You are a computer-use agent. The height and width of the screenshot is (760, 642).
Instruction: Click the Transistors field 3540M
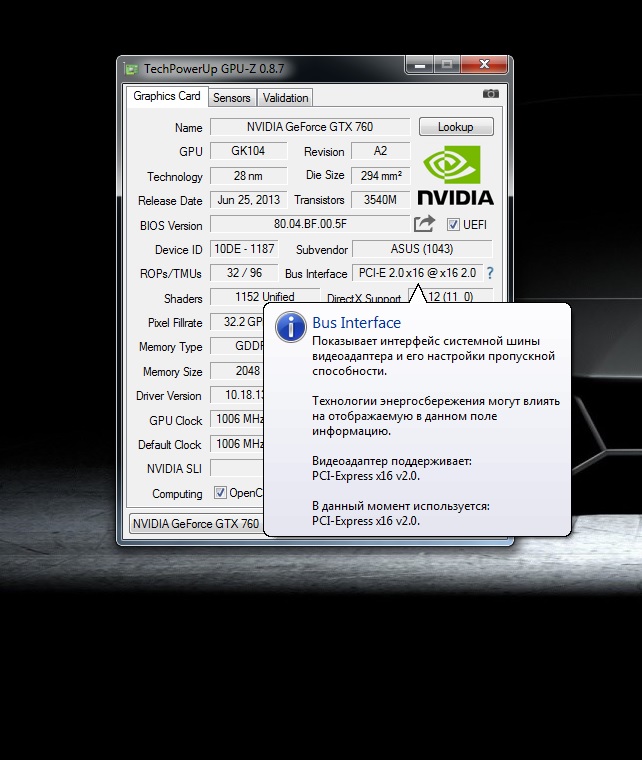[x=380, y=200]
